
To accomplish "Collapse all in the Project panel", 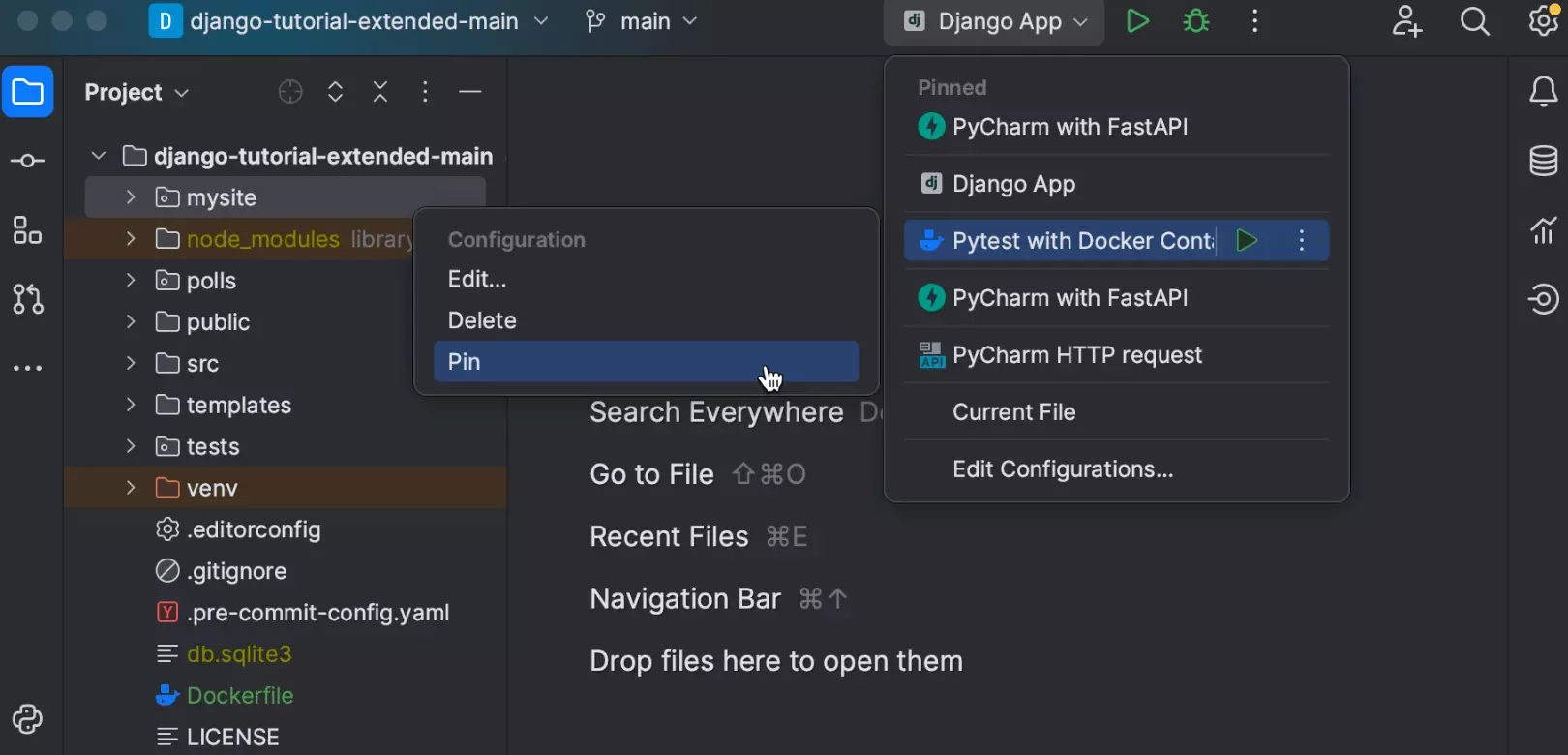I will point(380,92).
